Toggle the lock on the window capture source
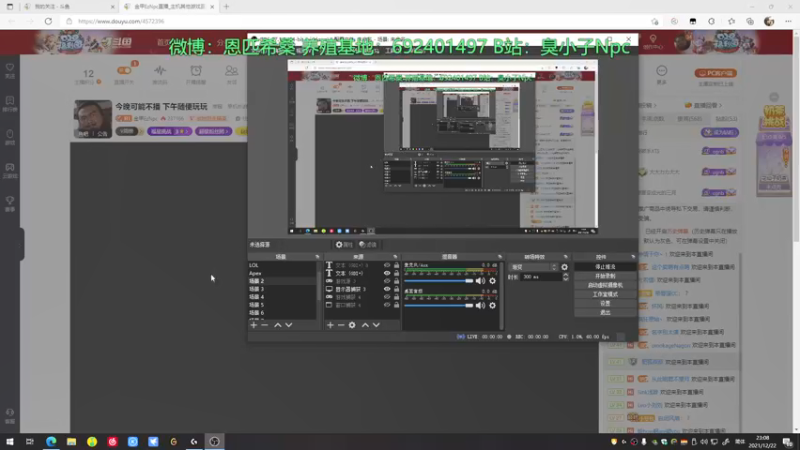The image size is (800, 450). coord(396,305)
